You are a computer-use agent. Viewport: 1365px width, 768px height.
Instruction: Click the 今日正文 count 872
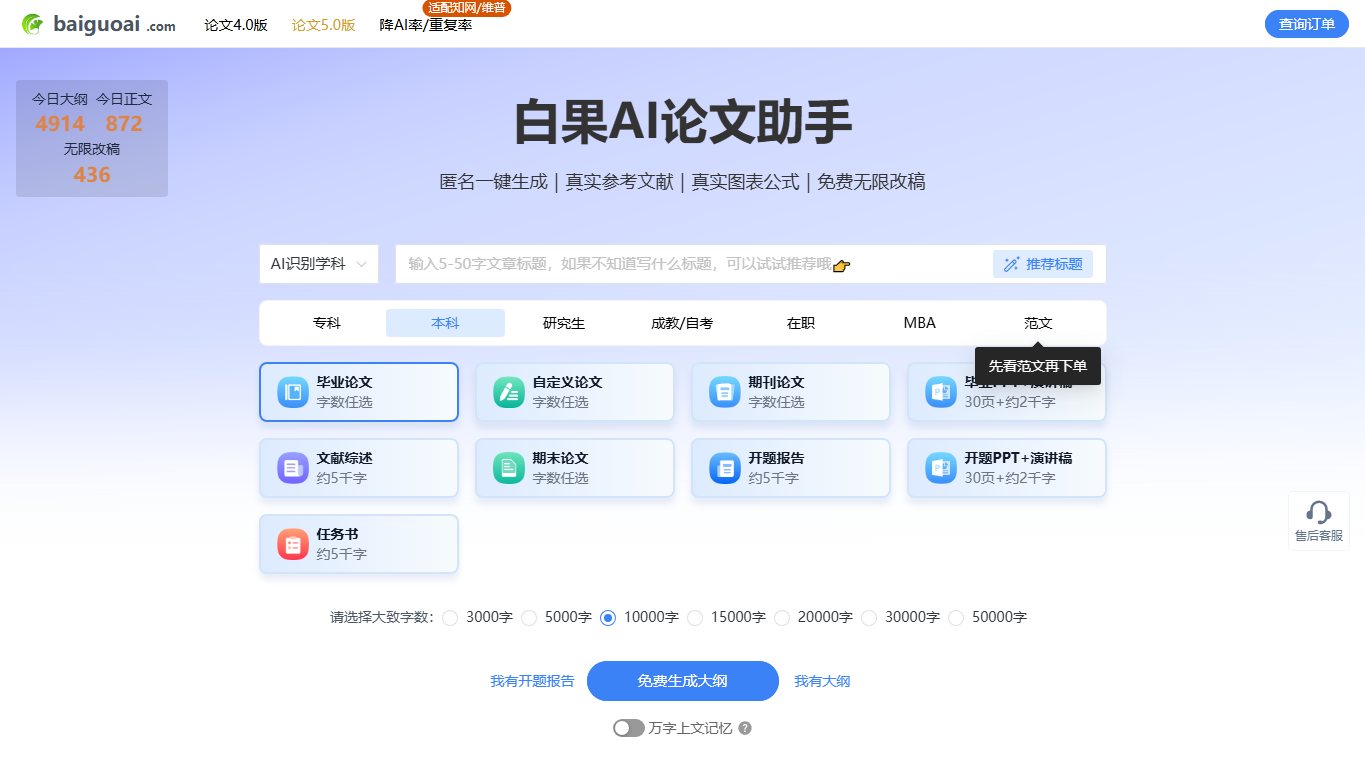pyautogui.click(x=124, y=124)
